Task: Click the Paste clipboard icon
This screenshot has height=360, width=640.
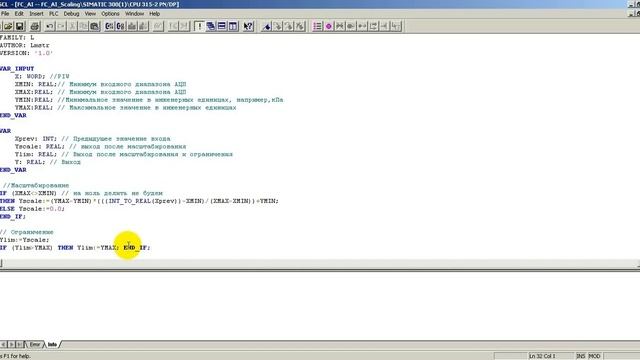Action: [x=95, y=27]
